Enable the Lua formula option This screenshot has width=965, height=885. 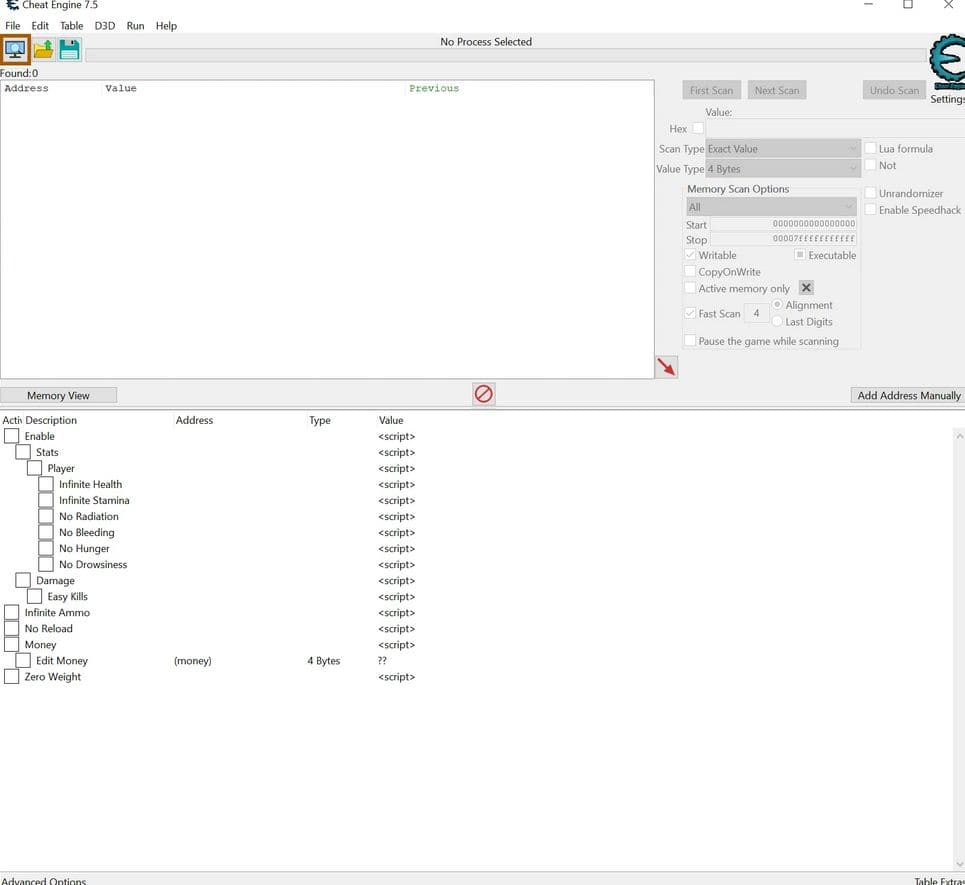pos(870,148)
